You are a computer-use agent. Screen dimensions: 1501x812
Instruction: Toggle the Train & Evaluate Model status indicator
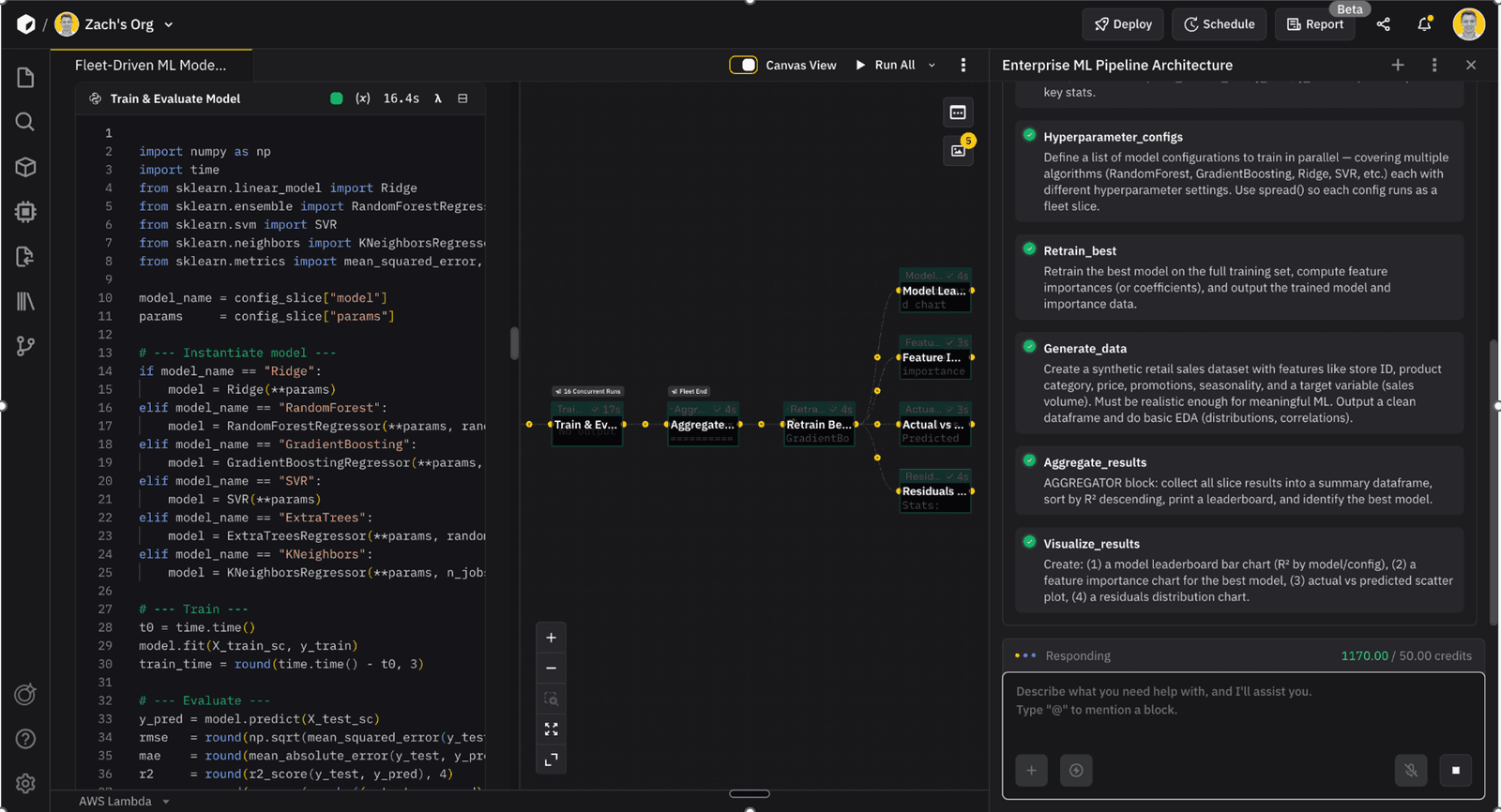point(337,98)
